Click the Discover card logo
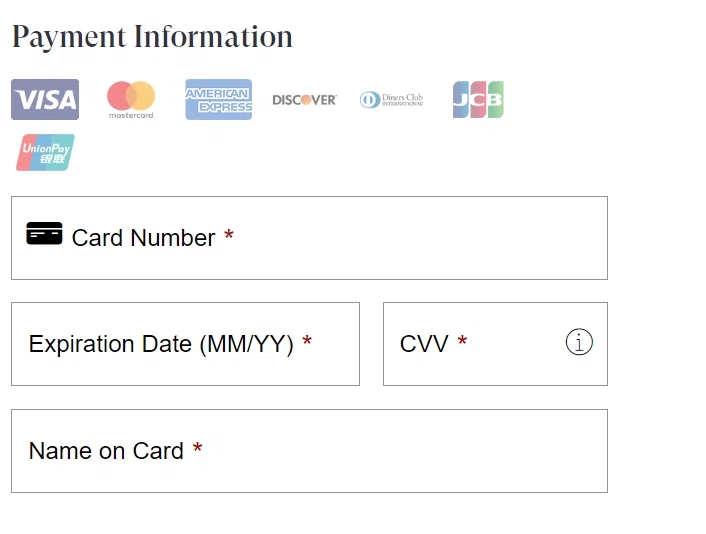706x534 pixels. click(305, 100)
